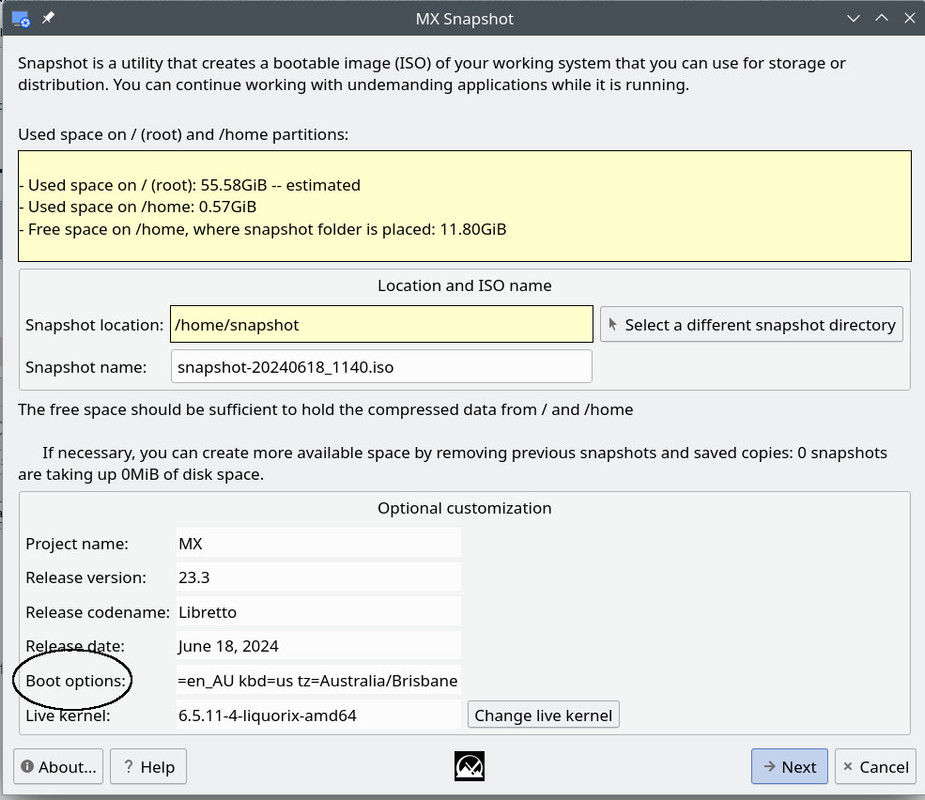Click the Snapshot location label
The image size is (925, 800).
(x=94, y=324)
